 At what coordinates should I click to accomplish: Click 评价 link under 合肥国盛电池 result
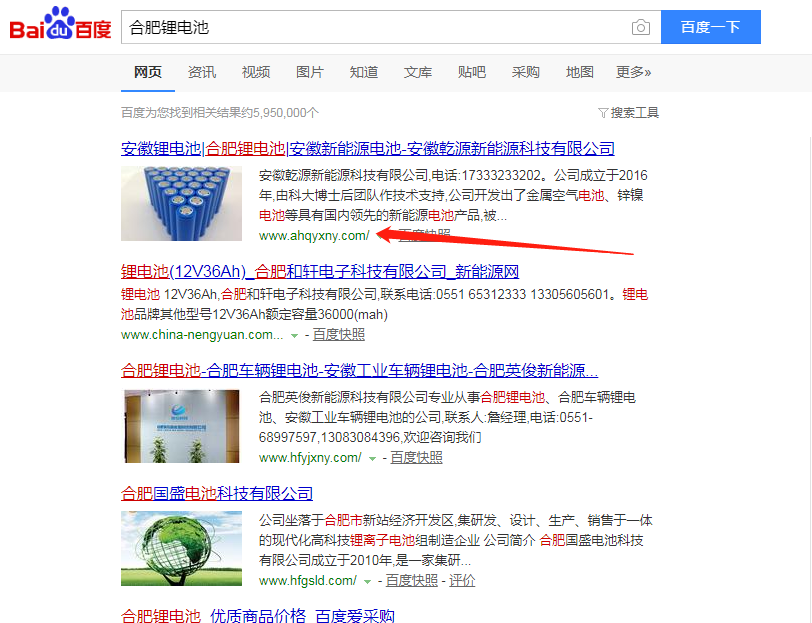click(x=462, y=581)
